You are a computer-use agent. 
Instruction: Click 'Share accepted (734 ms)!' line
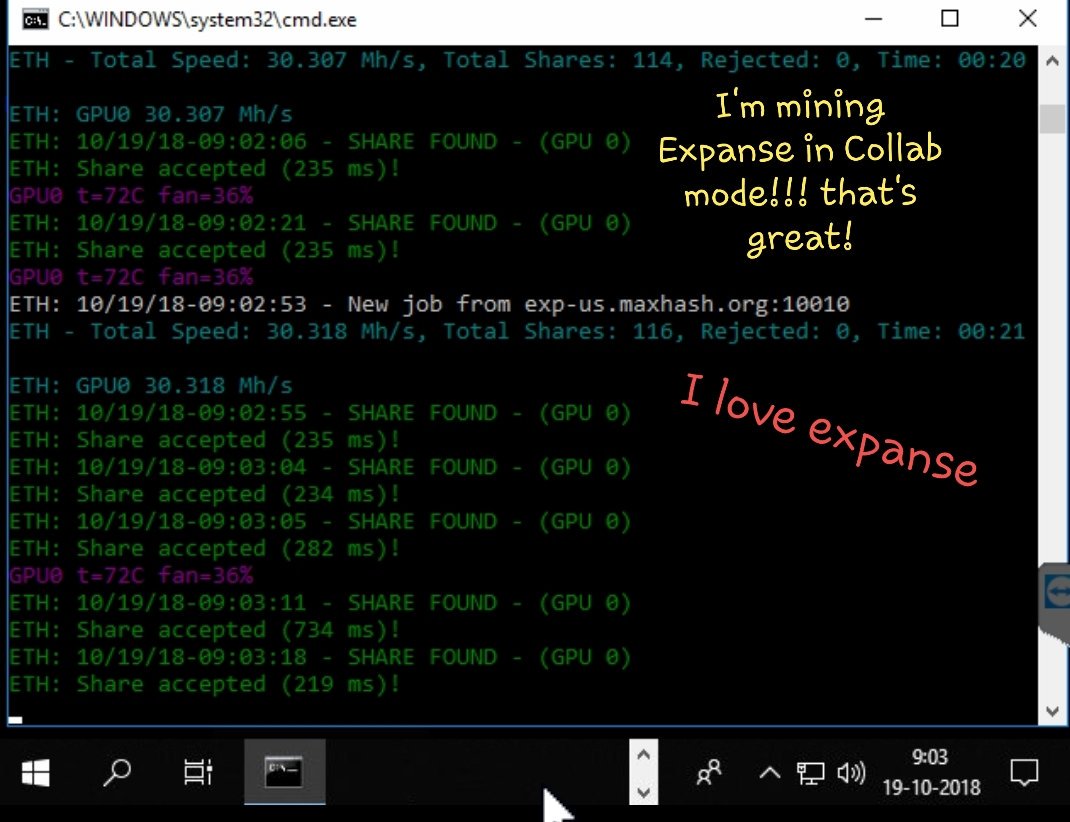(x=205, y=630)
